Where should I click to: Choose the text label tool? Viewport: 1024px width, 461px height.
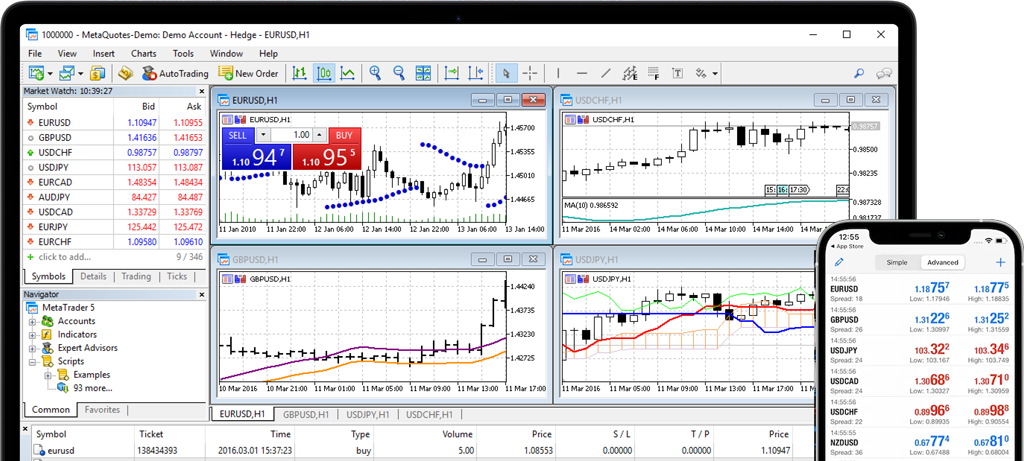coord(678,73)
